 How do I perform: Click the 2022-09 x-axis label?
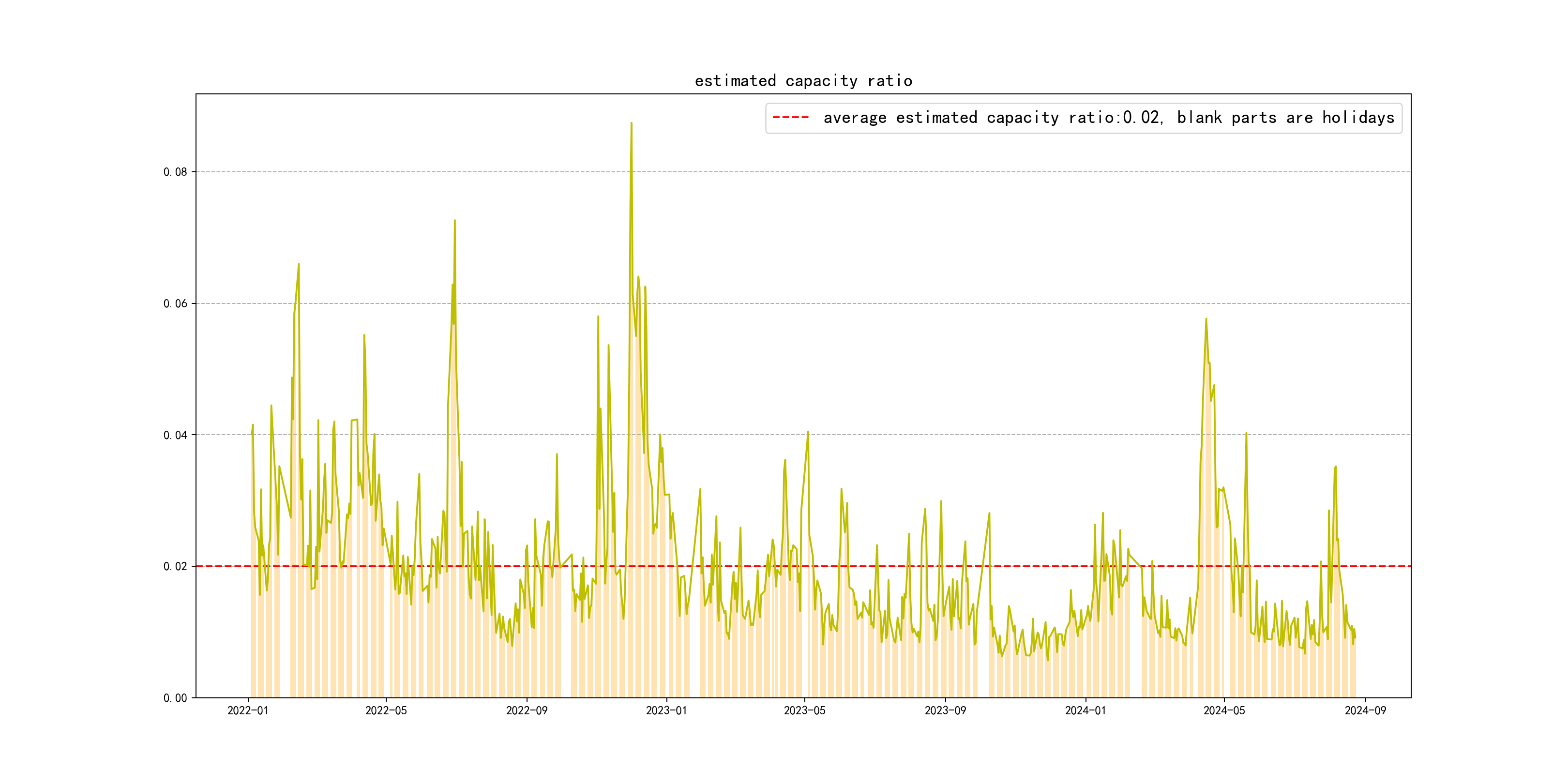527,711
